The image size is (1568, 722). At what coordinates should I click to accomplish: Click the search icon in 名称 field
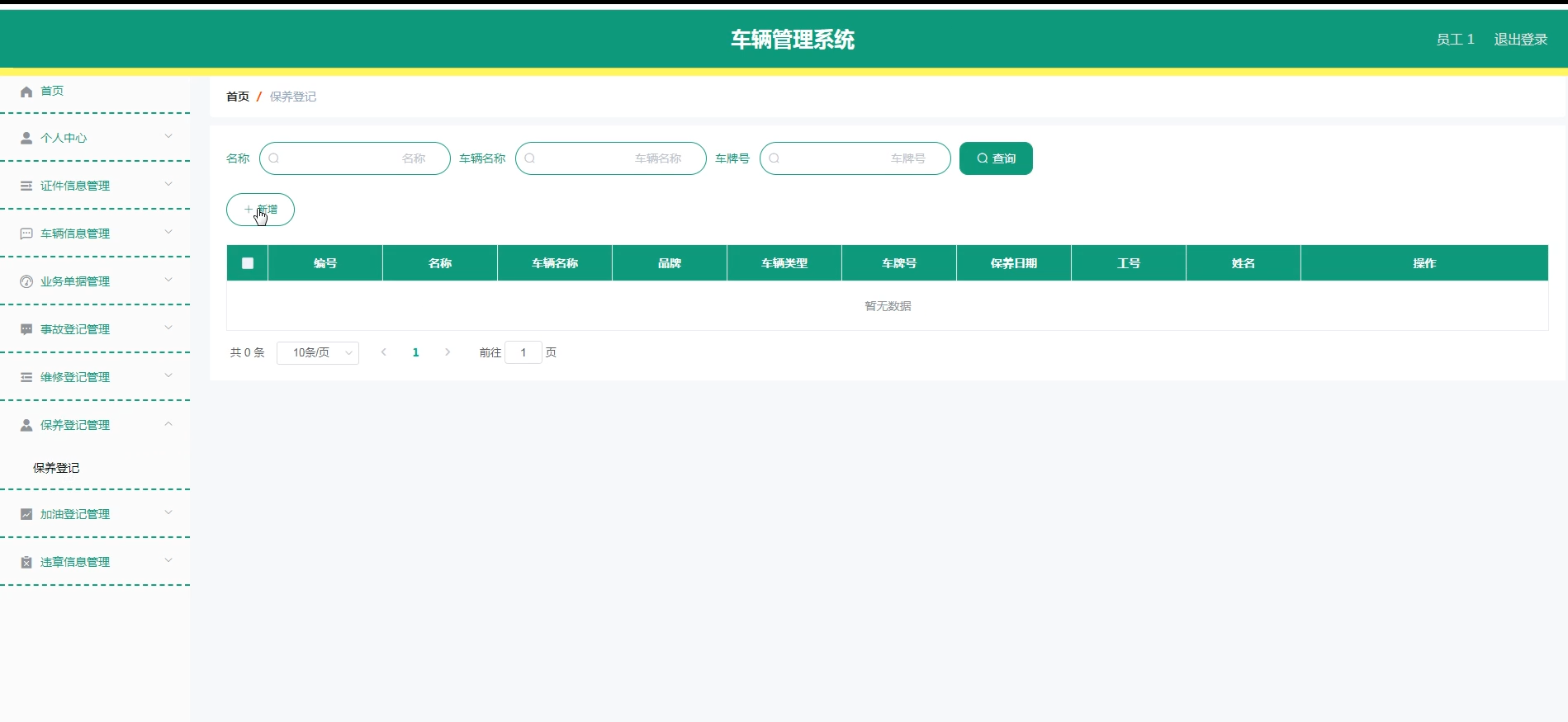pos(274,158)
